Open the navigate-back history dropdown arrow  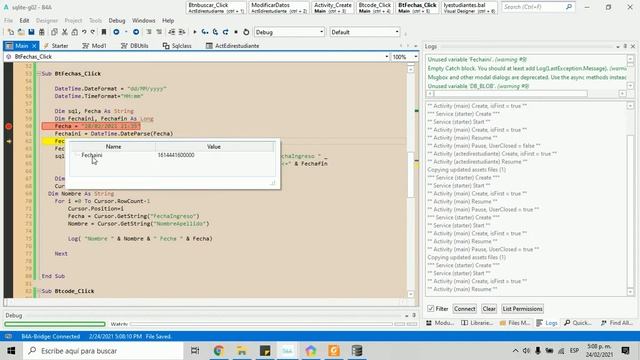(126, 32)
